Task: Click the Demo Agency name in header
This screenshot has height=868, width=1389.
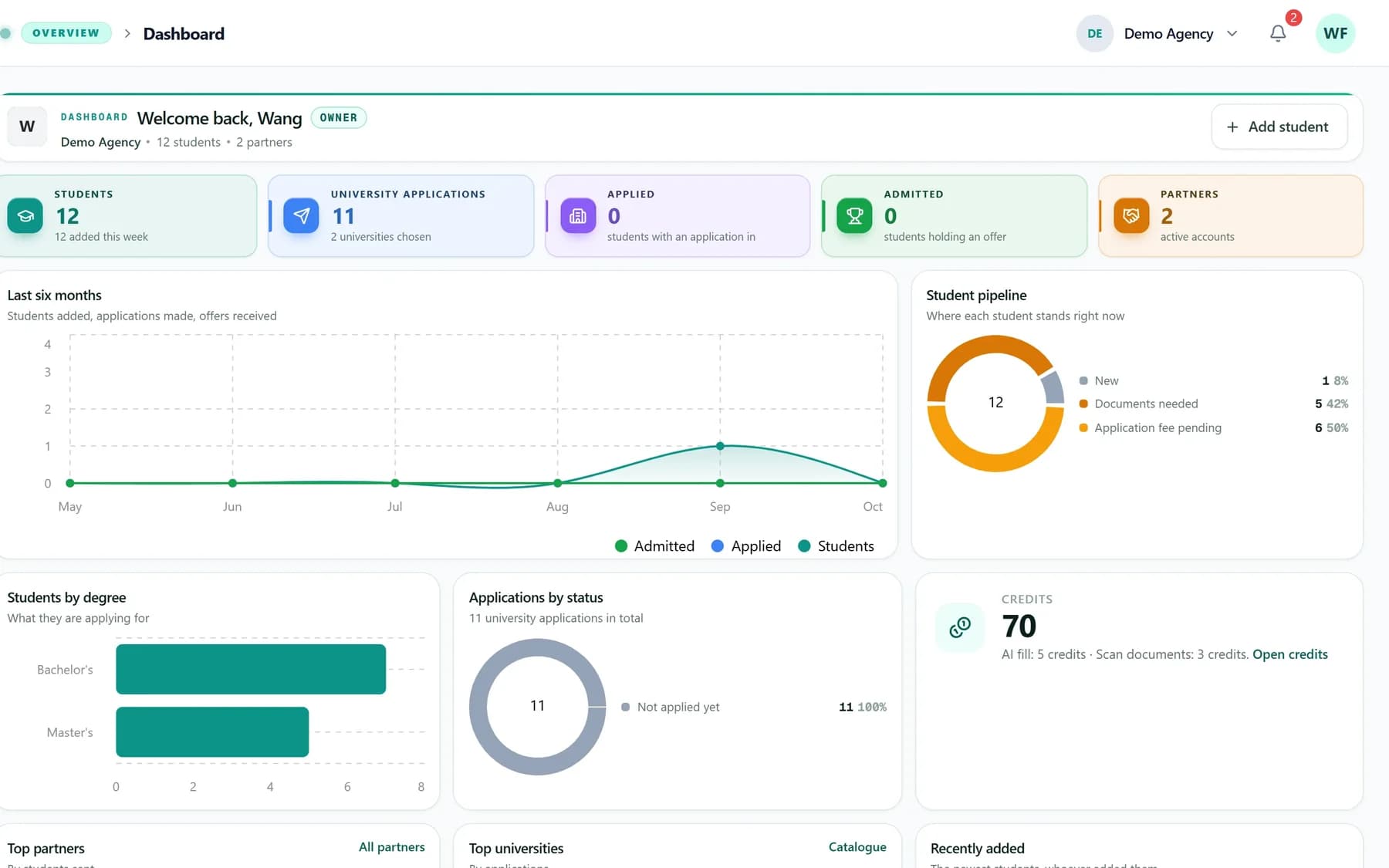Action: (1168, 34)
